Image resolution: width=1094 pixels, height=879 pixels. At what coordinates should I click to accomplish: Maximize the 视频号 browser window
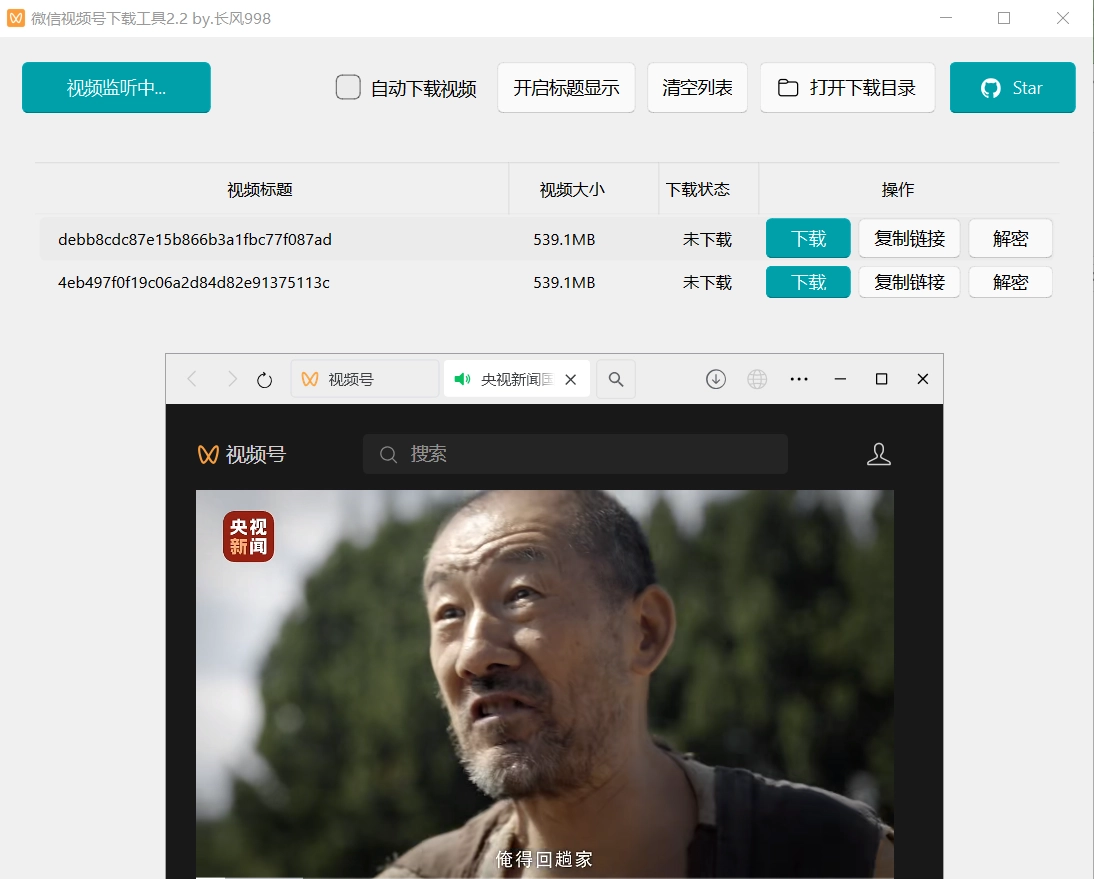[881, 379]
